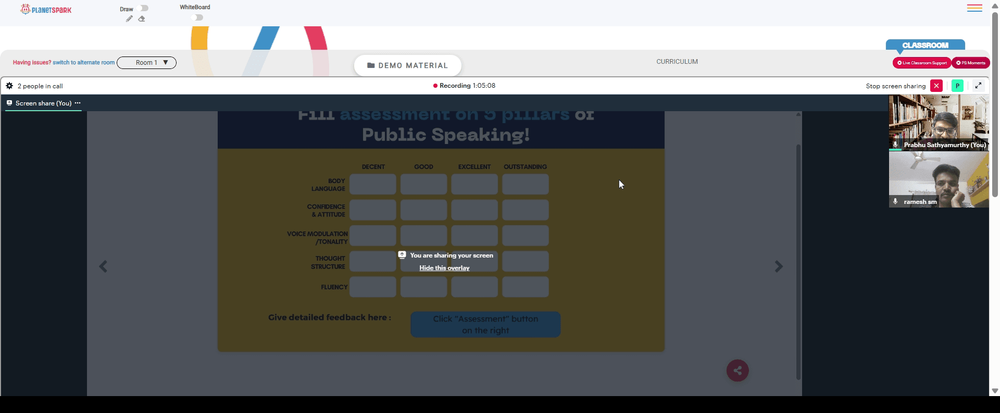This screenshot has width=1000, height=413.
Task: Select Body Language Decent box
Action: coord(372,184)
